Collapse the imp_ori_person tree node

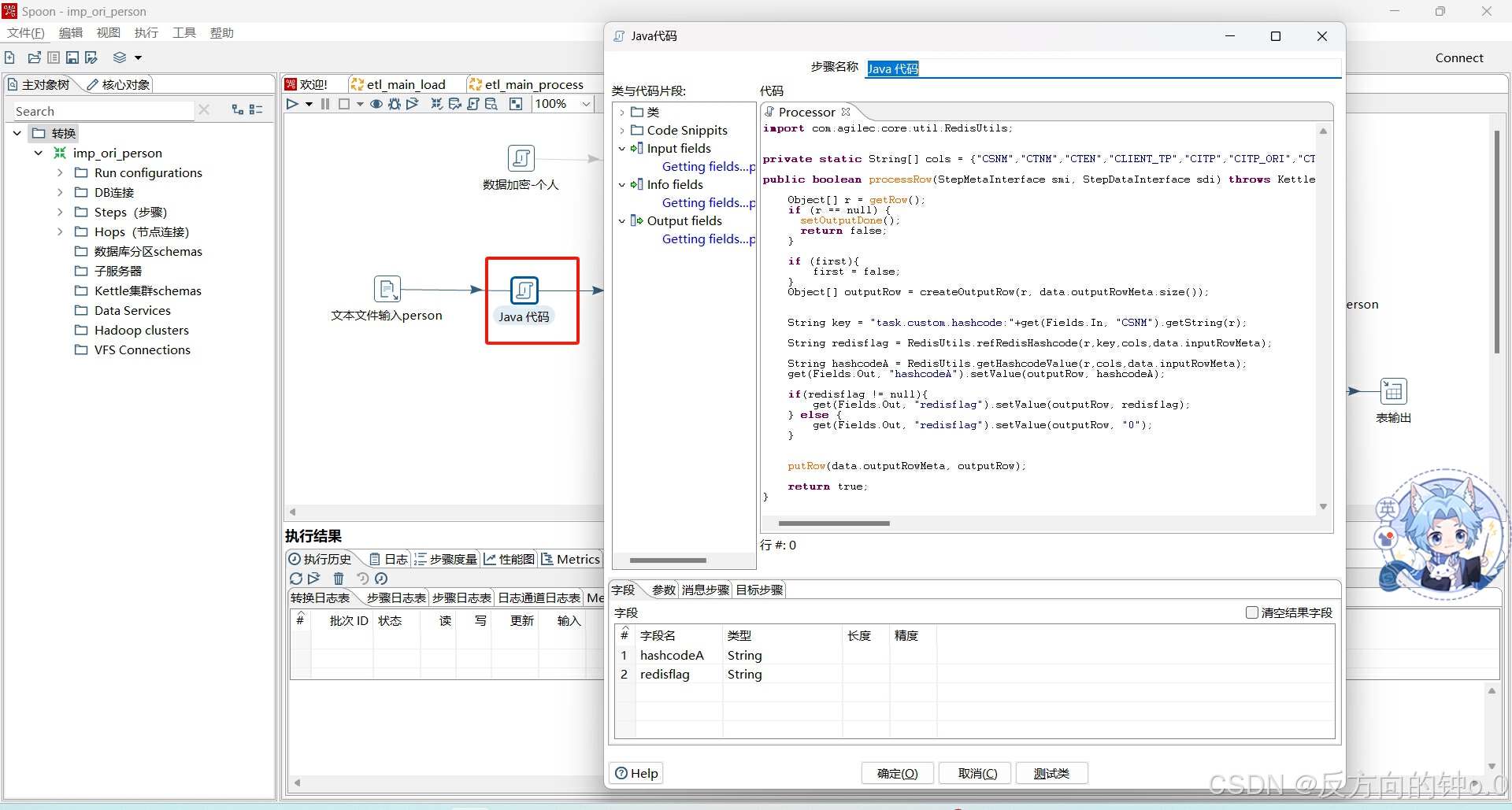[x=38, y=153]
